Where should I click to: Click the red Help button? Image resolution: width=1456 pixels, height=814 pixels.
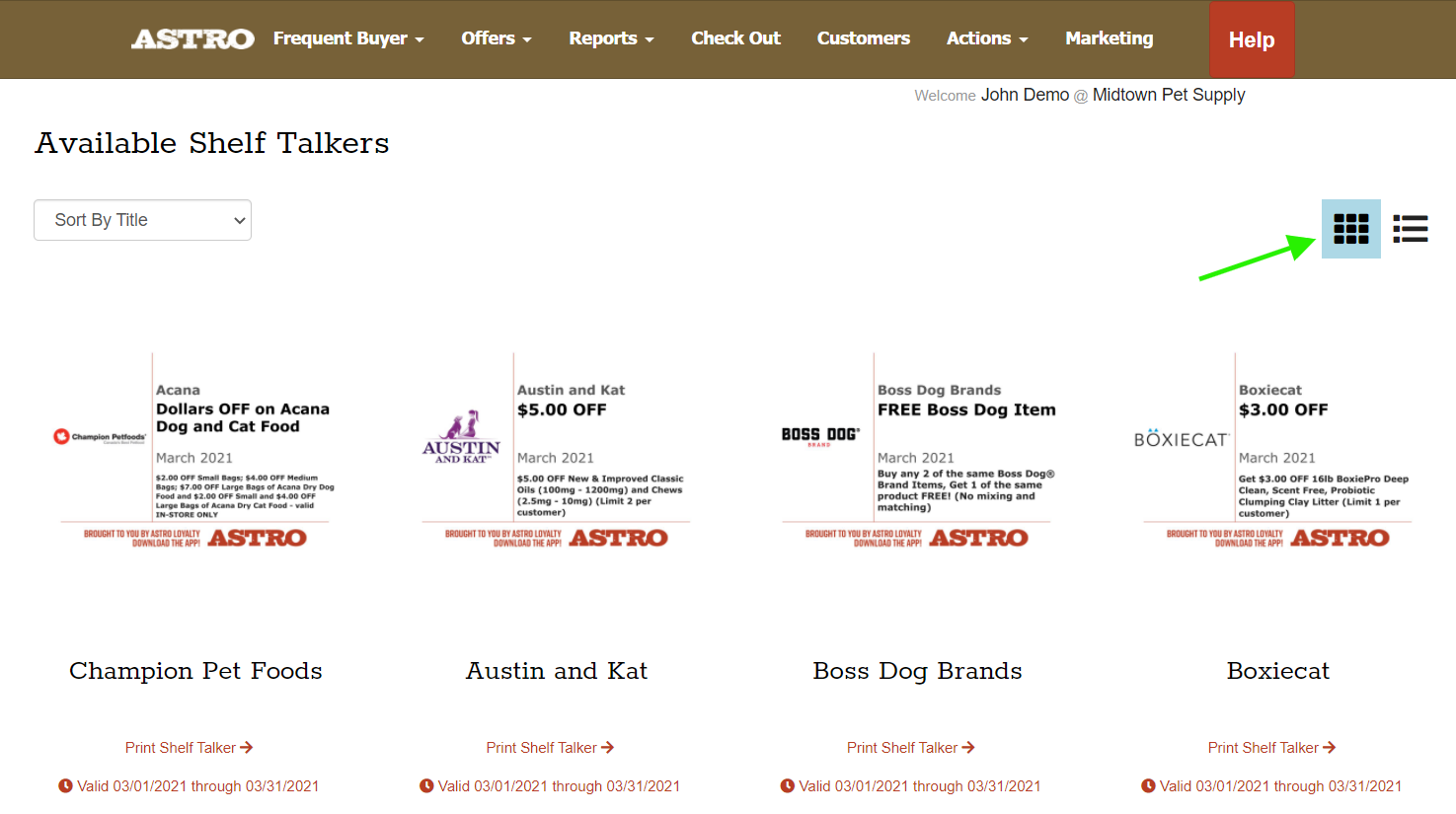1252,39
